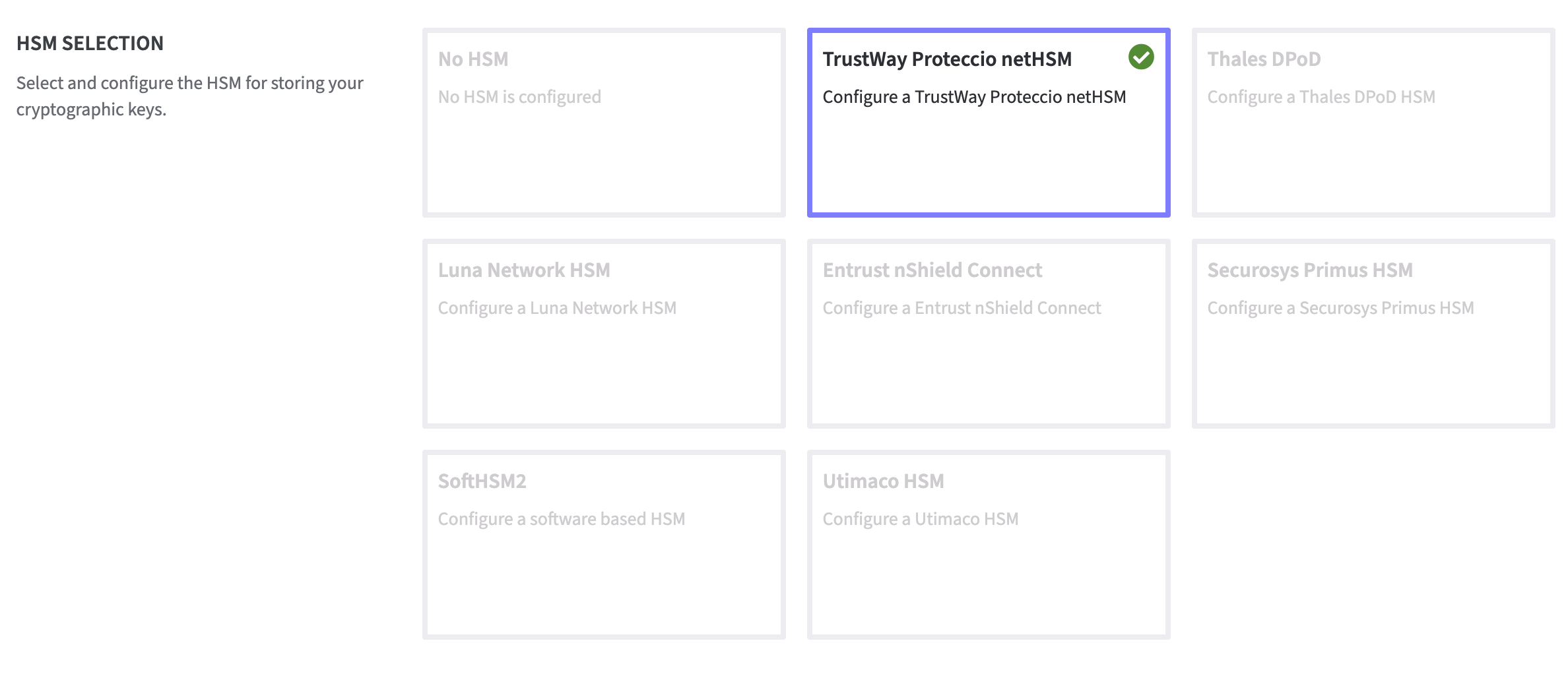Click 'Configure a Utimaco HSM' text

point(921,519)
